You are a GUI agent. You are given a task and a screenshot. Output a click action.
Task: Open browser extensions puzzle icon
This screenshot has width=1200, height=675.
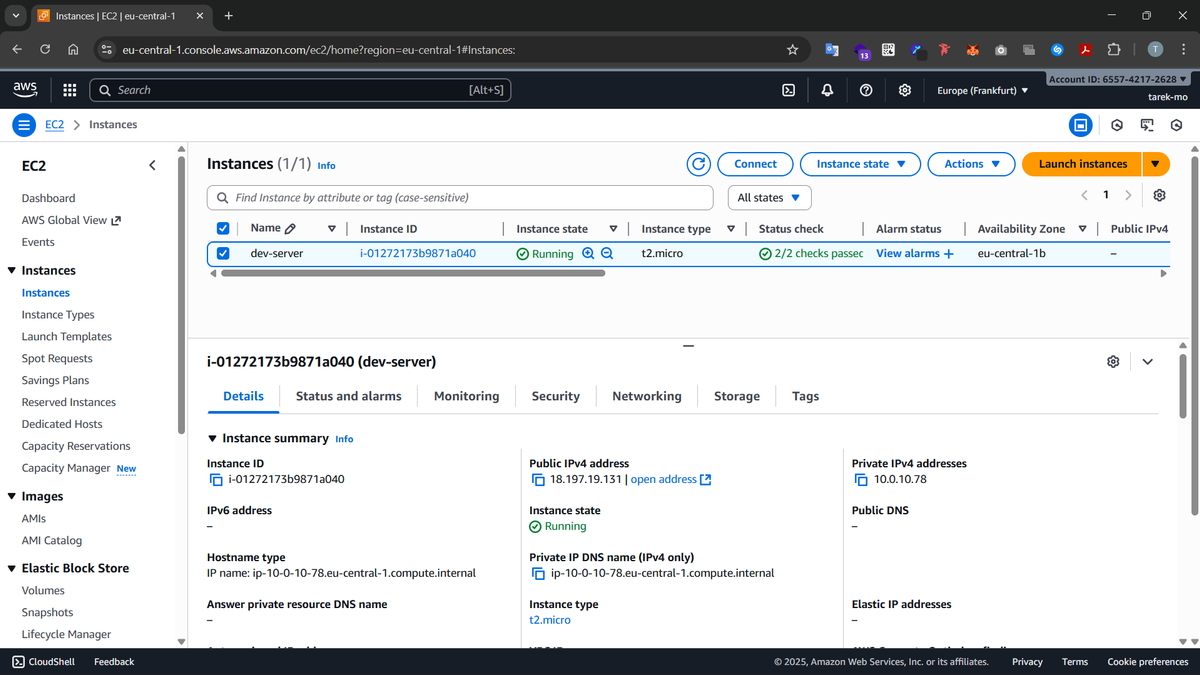coord(1113,49)
